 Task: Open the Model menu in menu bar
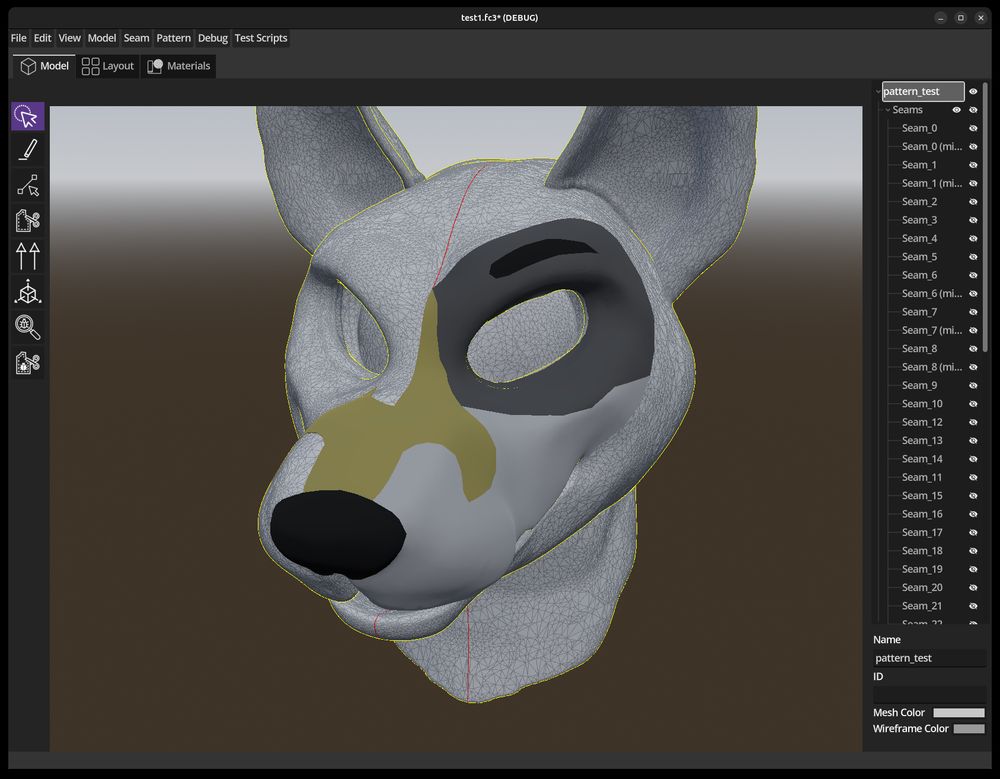(x=102, y=38)
